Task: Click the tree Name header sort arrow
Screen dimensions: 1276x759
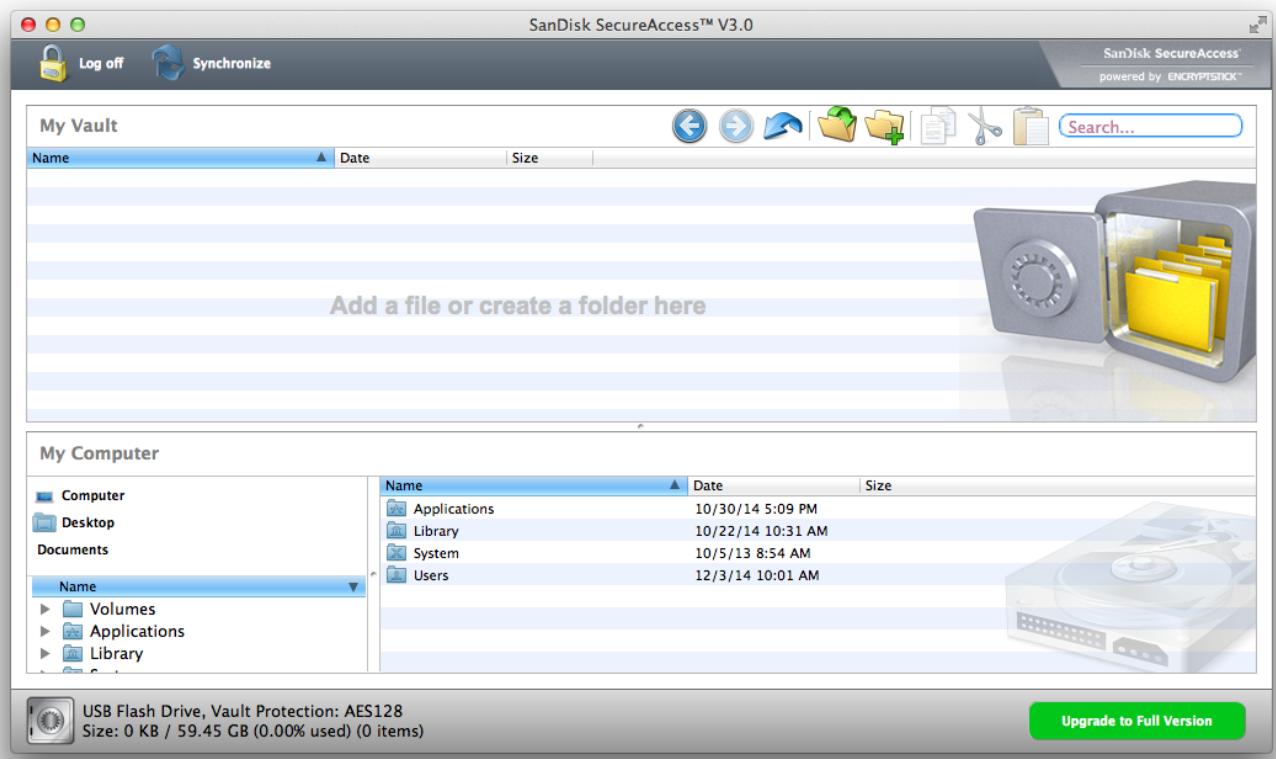Action: tap(352, 587)
